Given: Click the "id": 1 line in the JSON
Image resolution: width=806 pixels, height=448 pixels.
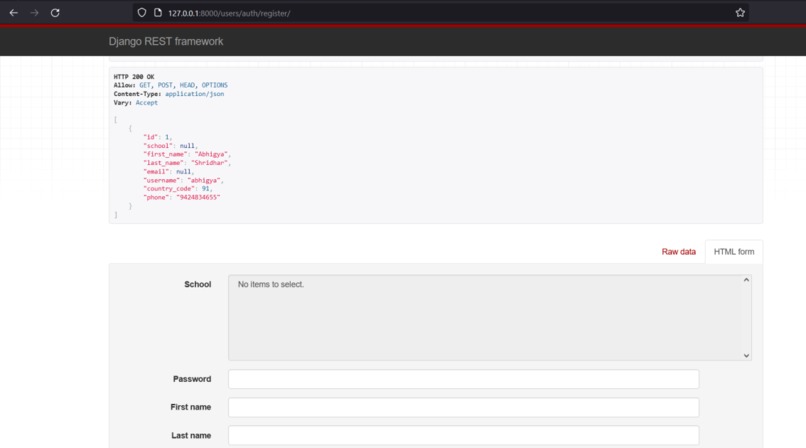Looking at the screenshot, I should click(x=157, y=137).
